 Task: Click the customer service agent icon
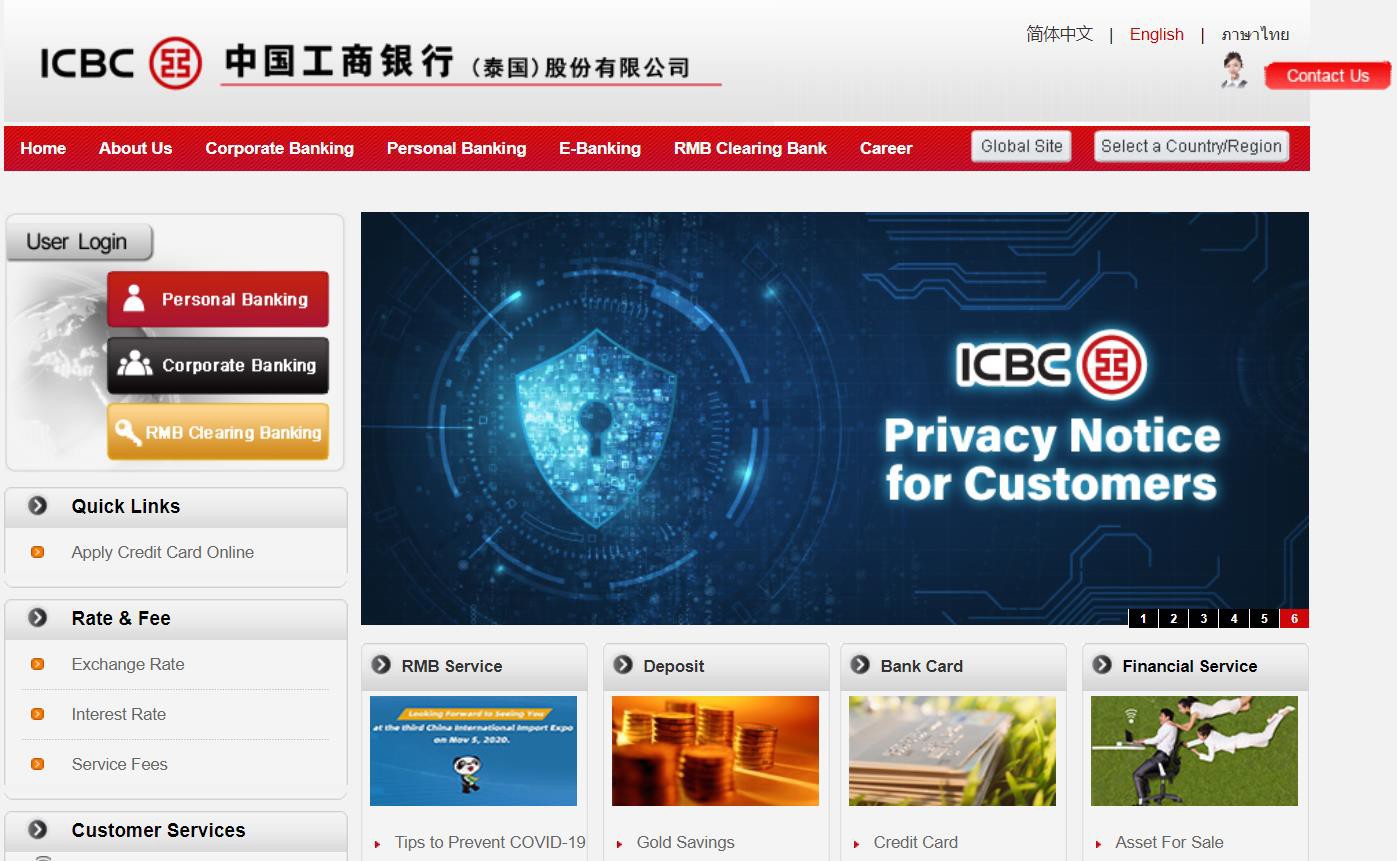click(1235, 71)
